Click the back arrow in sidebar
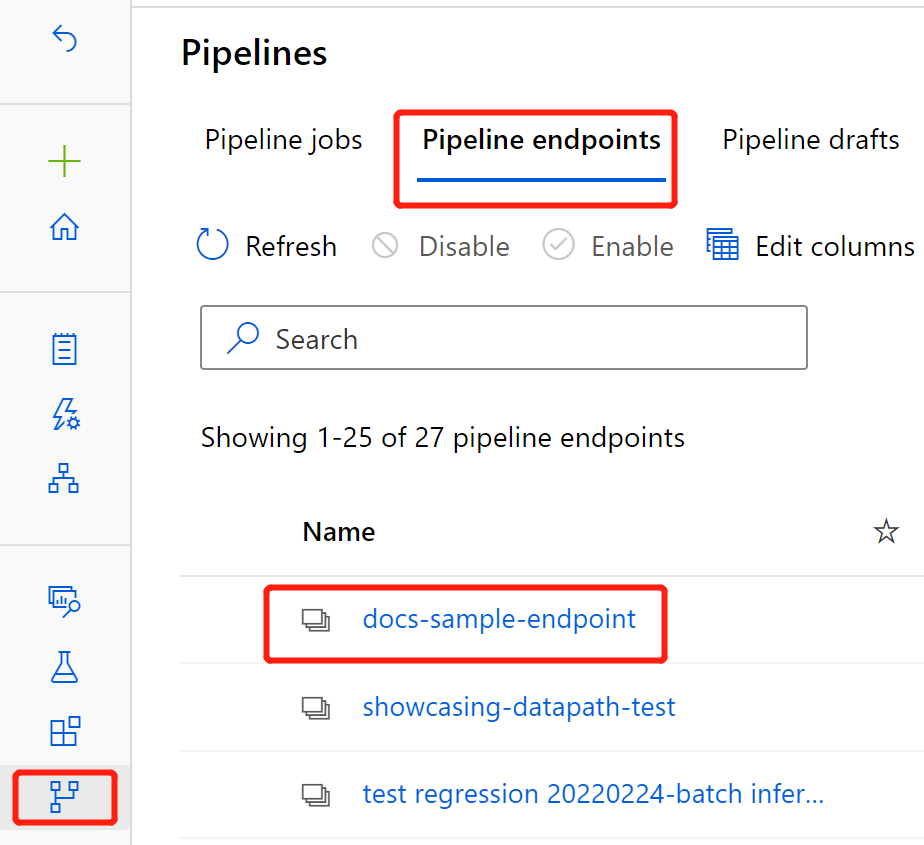 pyautogui.click(x=64, y=40)
